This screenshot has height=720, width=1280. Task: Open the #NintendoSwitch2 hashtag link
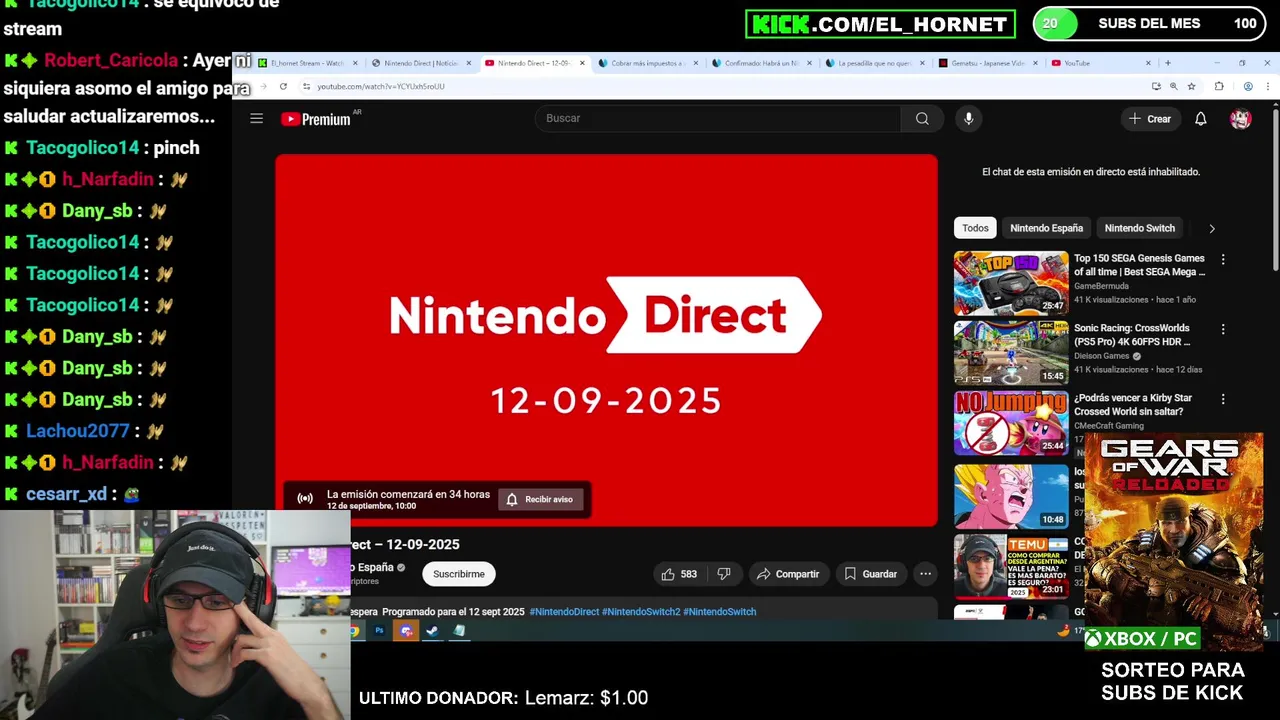point(641,612)
